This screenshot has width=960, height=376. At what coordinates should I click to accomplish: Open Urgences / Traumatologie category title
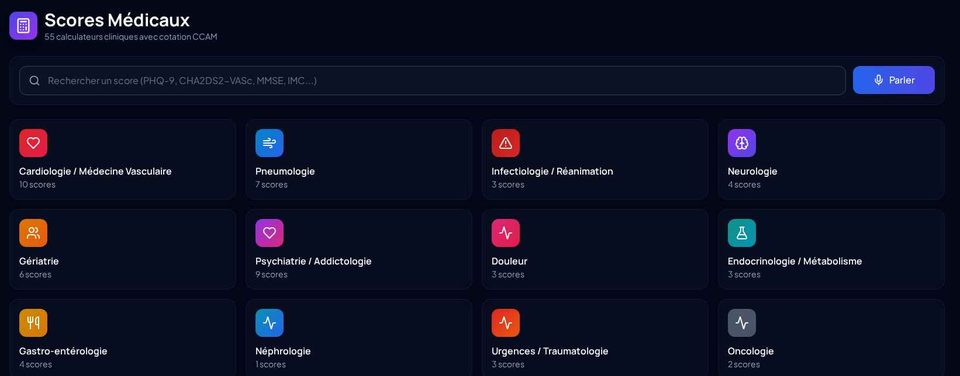[550, 352]
